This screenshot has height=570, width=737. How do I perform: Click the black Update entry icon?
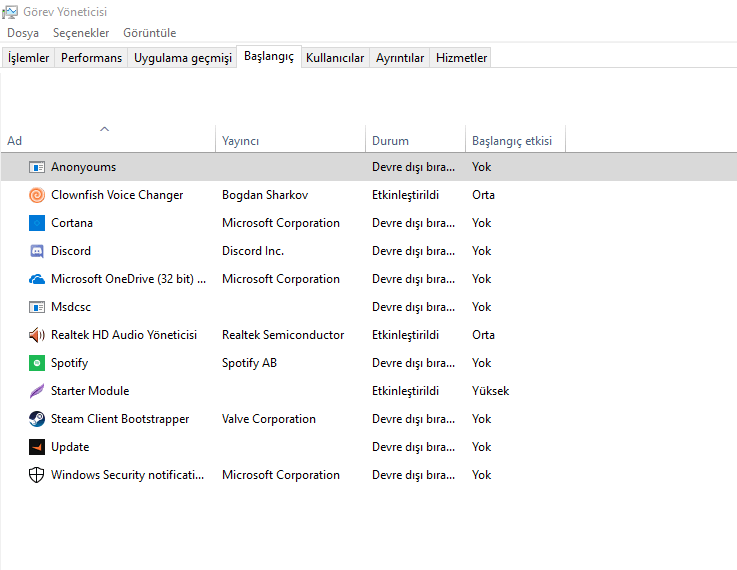(x=37, y=447)
